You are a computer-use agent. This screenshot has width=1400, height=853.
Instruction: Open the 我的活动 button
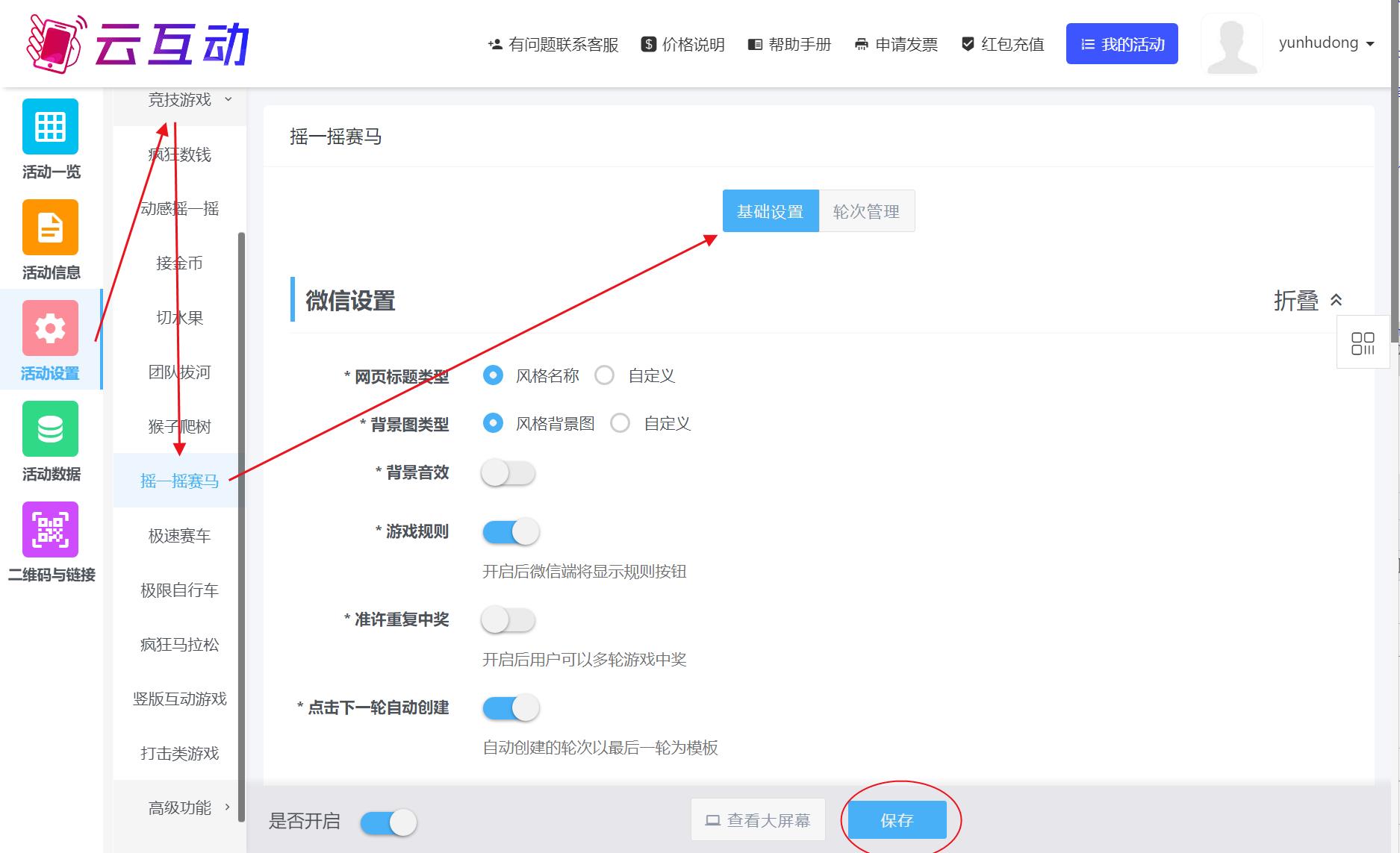click(x=1121, y=44)
